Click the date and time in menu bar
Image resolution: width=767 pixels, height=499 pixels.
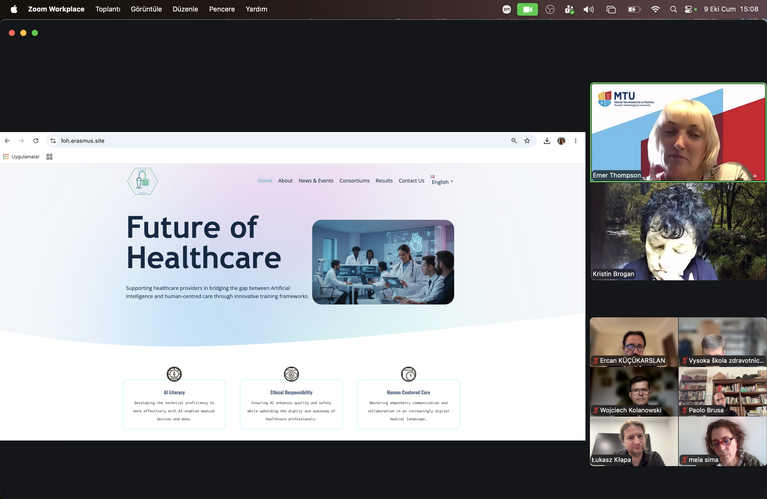coord(731,9)
